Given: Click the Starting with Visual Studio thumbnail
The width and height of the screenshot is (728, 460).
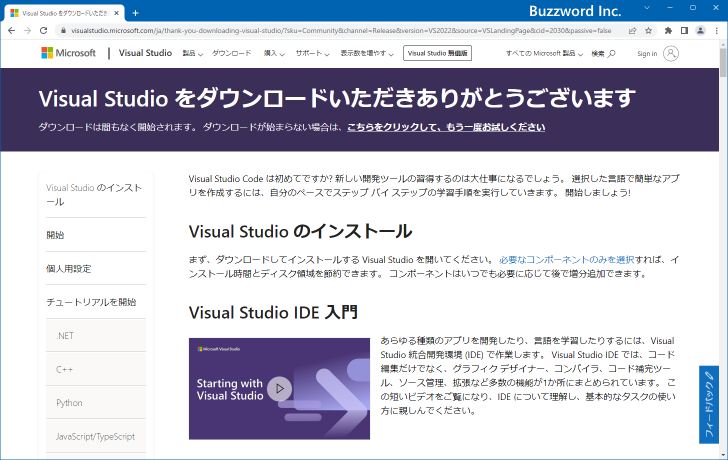Looking at the screenshot, I should 279,389.
